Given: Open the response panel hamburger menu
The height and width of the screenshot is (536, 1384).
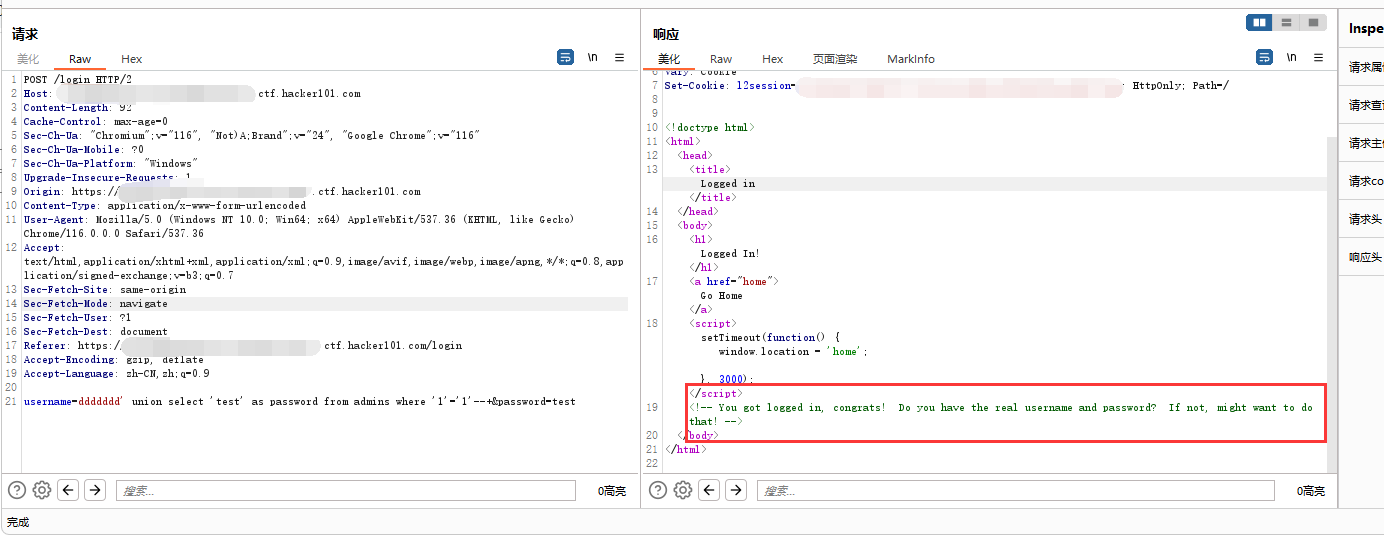Looking at the screenshot, I should tap(1318, 58).
